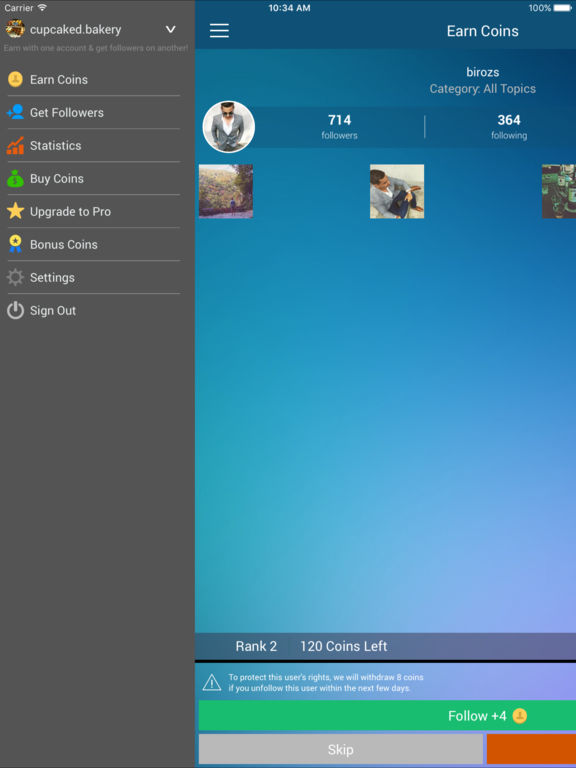Select Sign Out in the sidebar
This screenshot has height=768, width=576.
pos(93,310)
